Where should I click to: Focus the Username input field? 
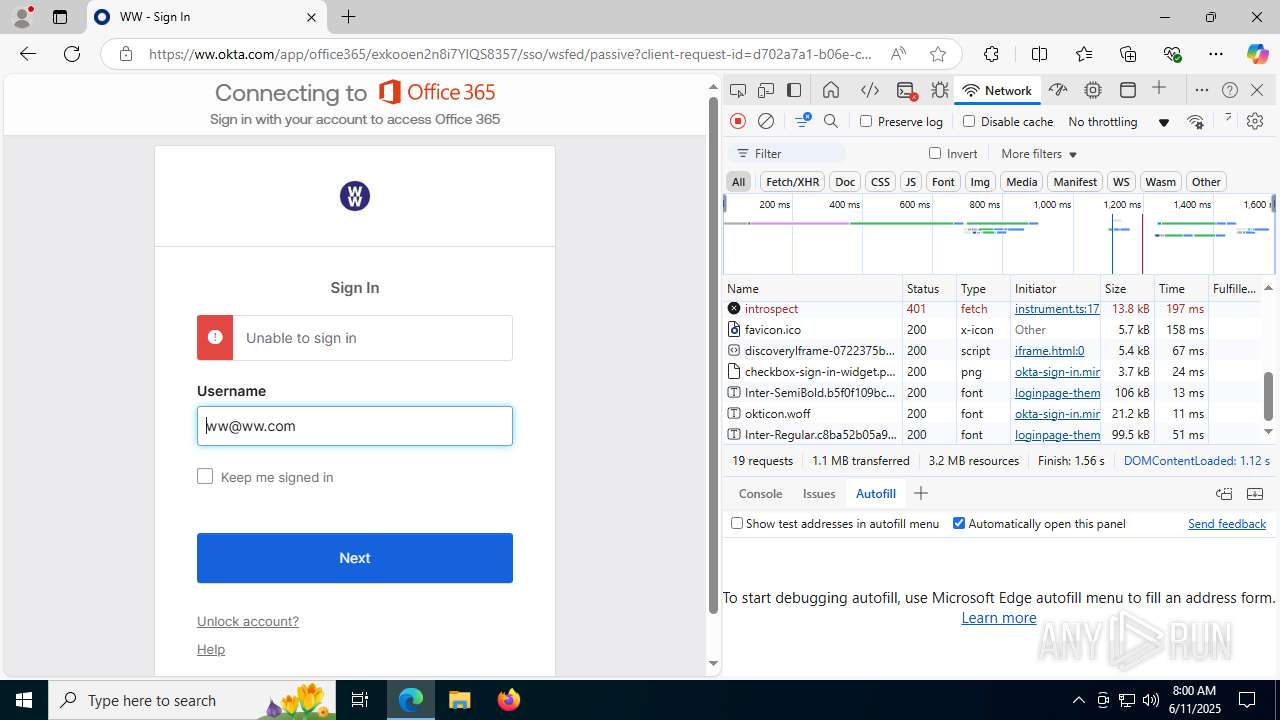355,426
